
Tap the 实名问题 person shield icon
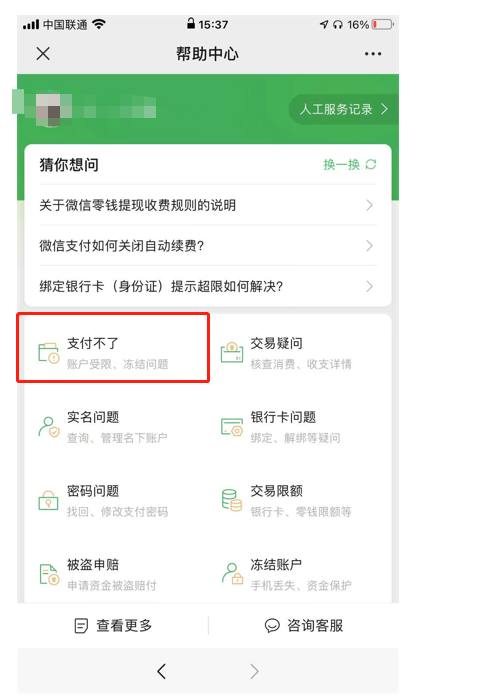49,427
